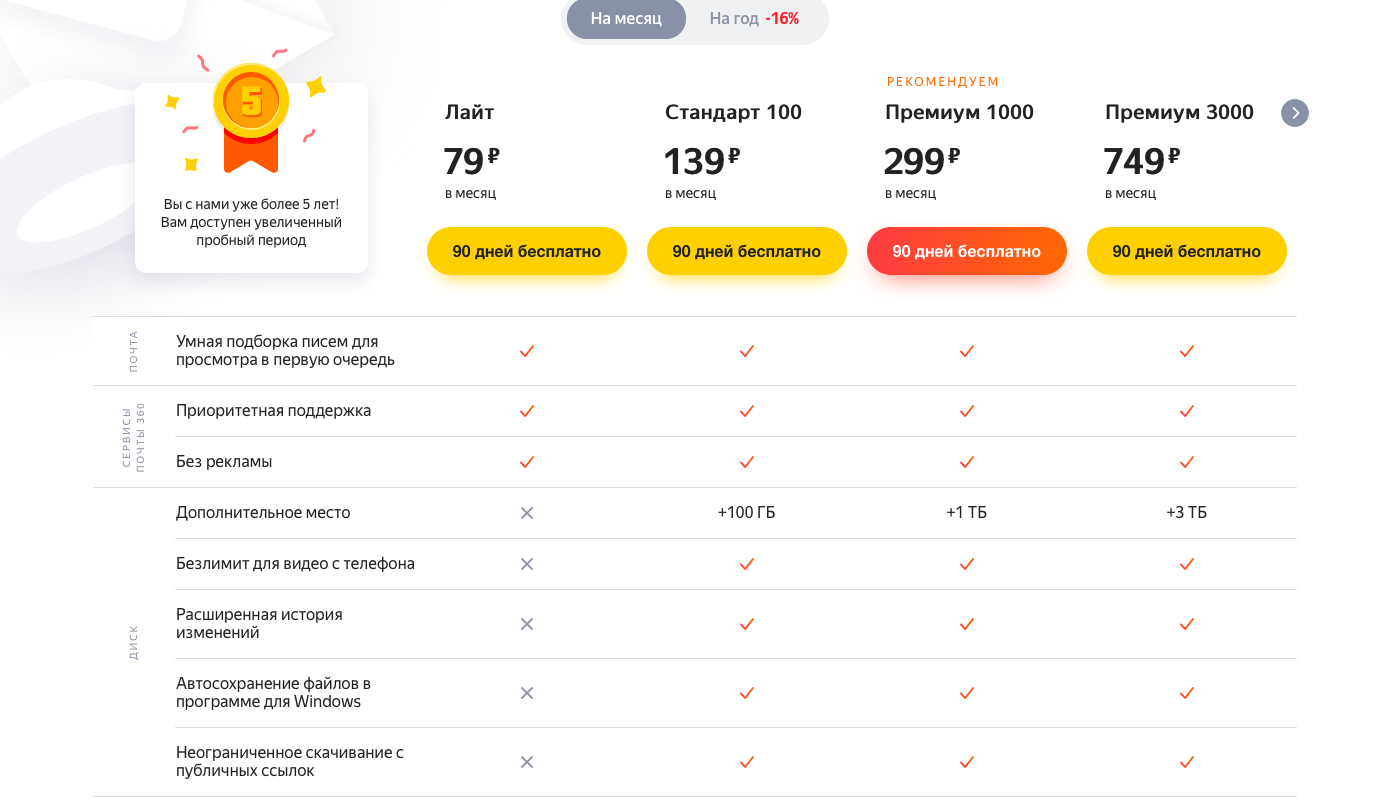Click the Автосохранение файлов feature label

tap(273, 693)
